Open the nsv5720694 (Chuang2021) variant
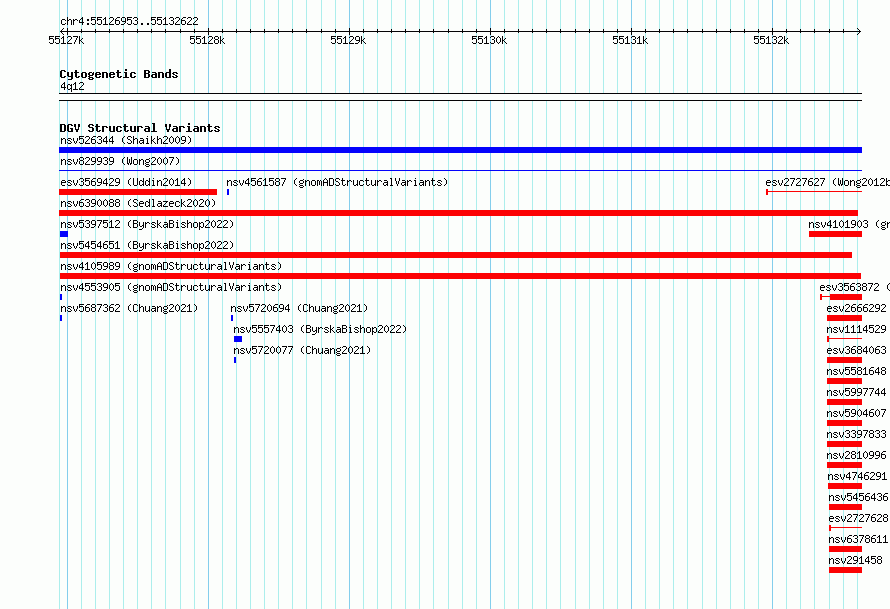890x609 pixels. click(299, 308)
